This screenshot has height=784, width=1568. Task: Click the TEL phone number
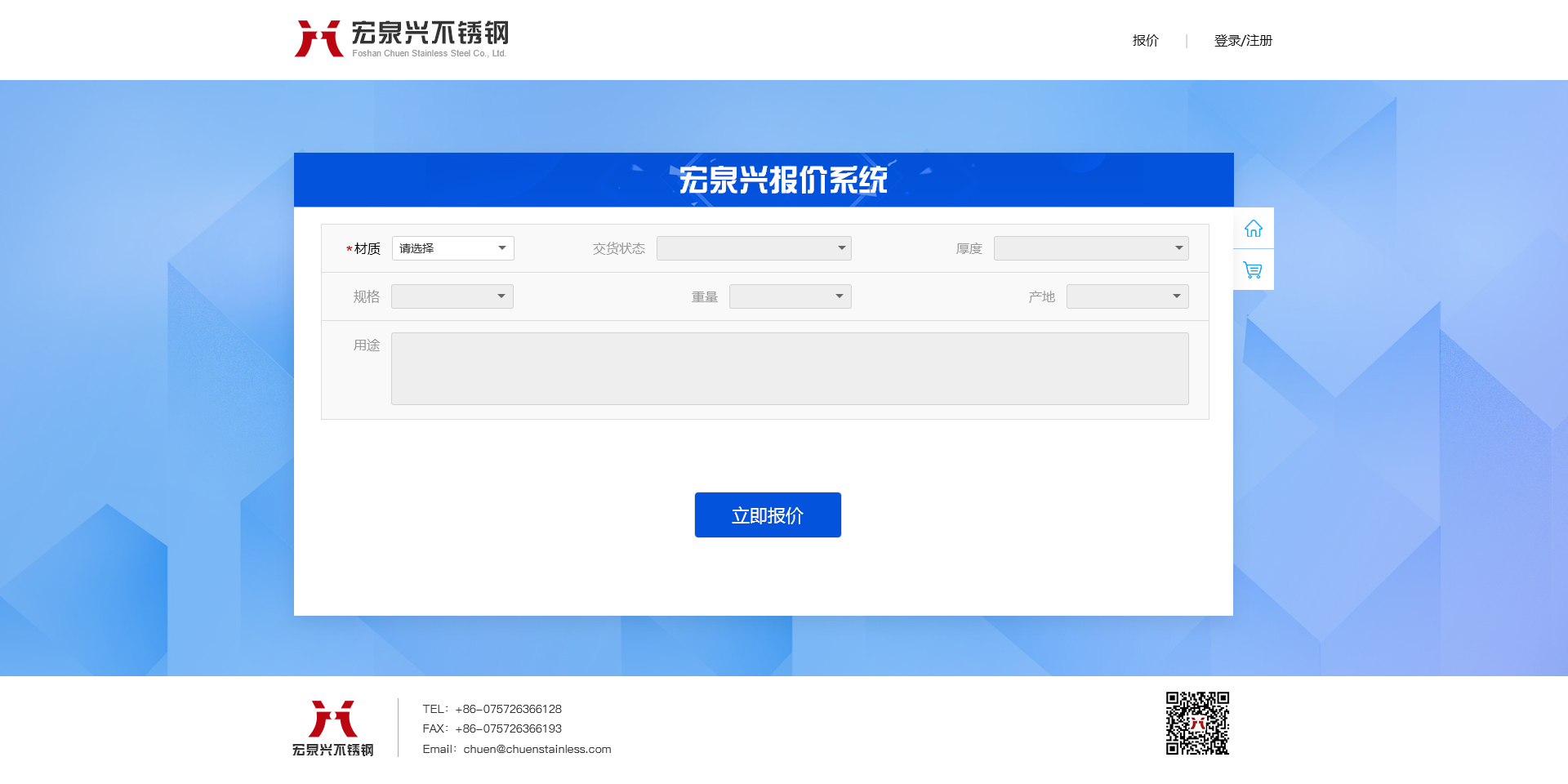508,709
